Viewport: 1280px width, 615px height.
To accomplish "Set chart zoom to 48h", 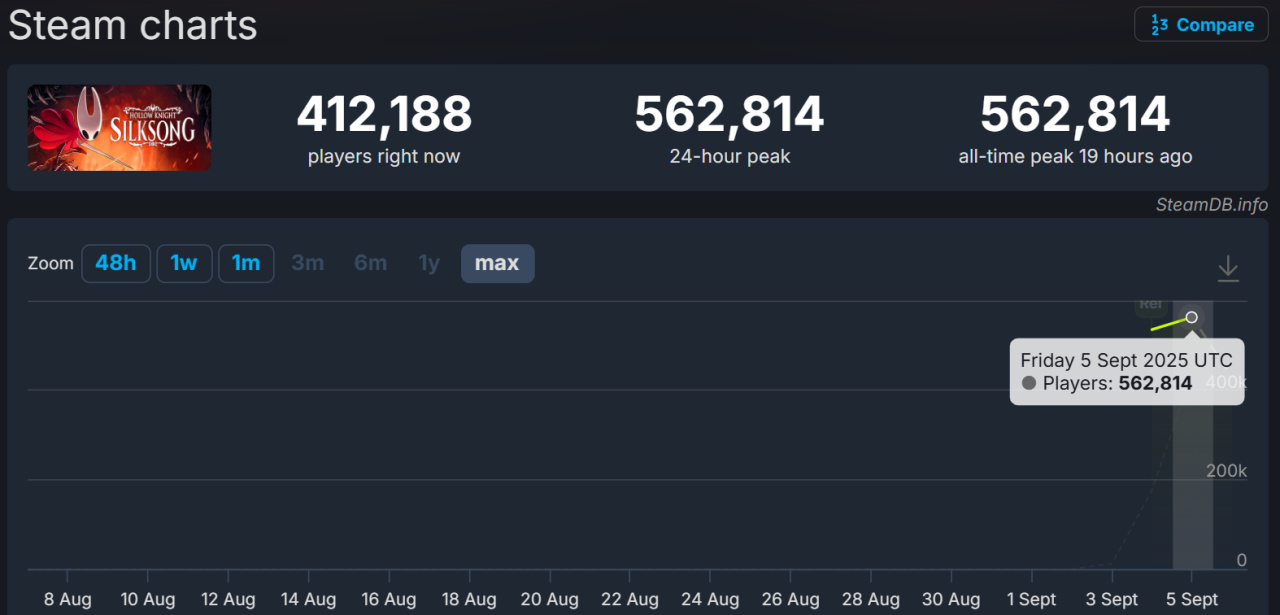I will [x=116, y=263].
